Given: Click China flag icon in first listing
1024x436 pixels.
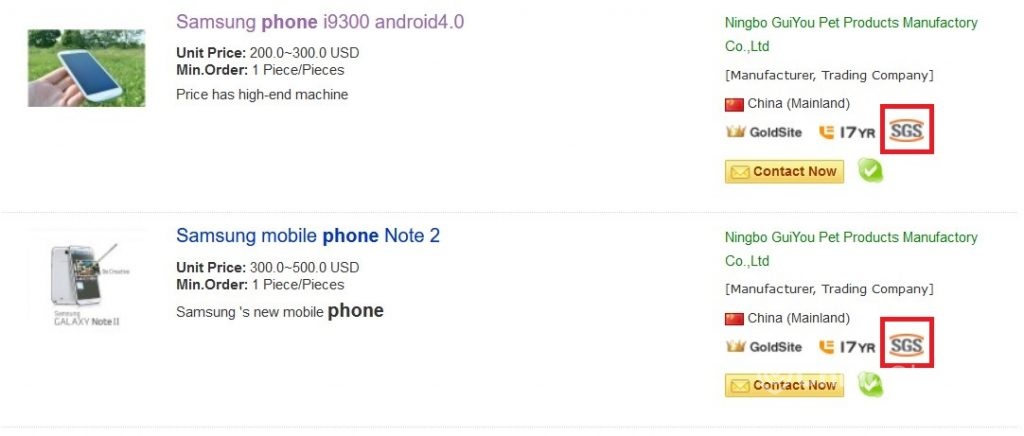Looking at the screenshot, I should pyautogui.click(x=734, y=104).
